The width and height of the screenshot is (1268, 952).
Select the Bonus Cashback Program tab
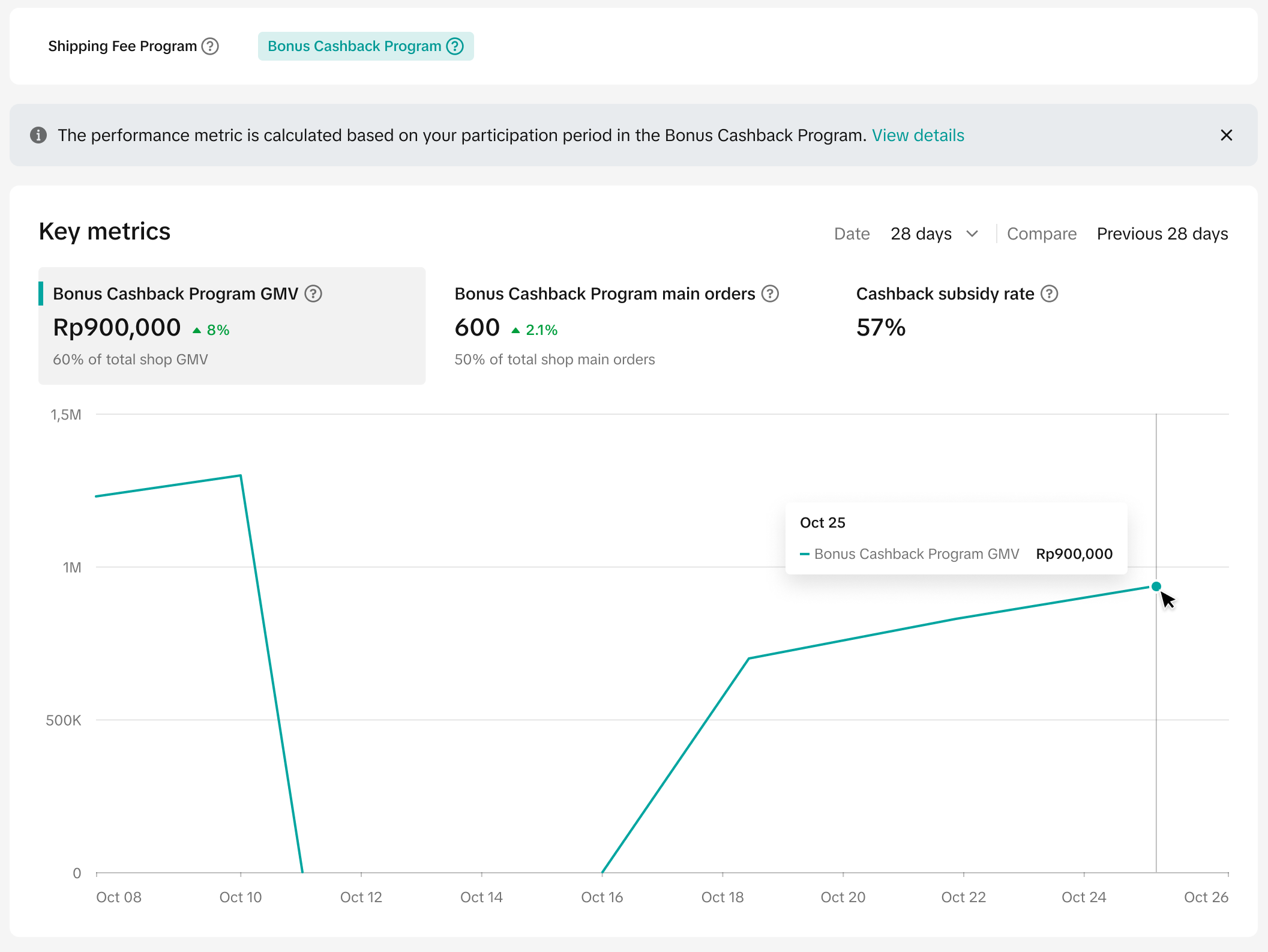[354, 46]
